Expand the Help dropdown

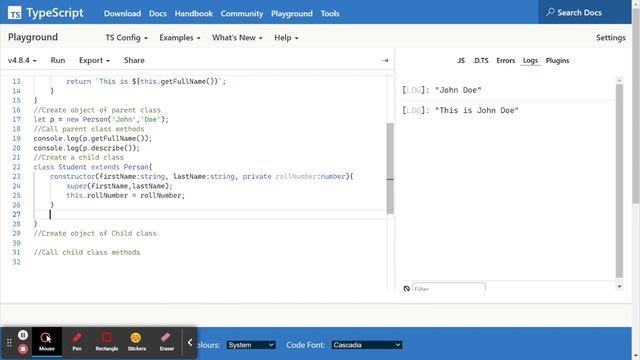coord(286,38)
